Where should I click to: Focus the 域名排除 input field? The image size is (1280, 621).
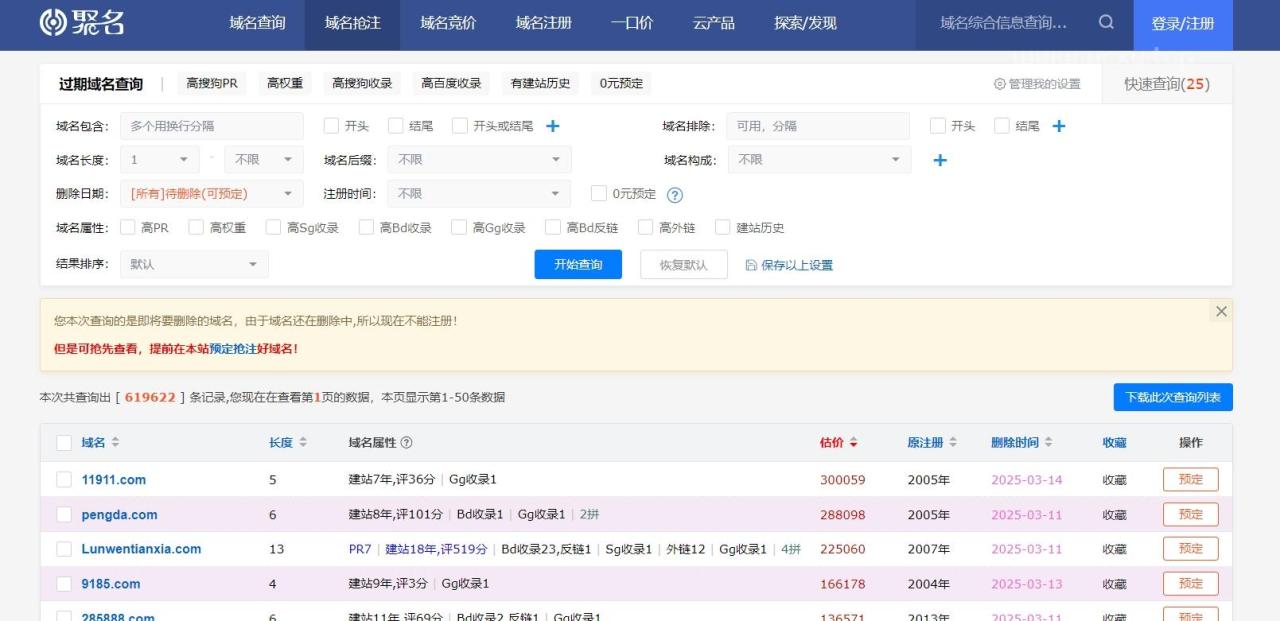coord(818,126)
